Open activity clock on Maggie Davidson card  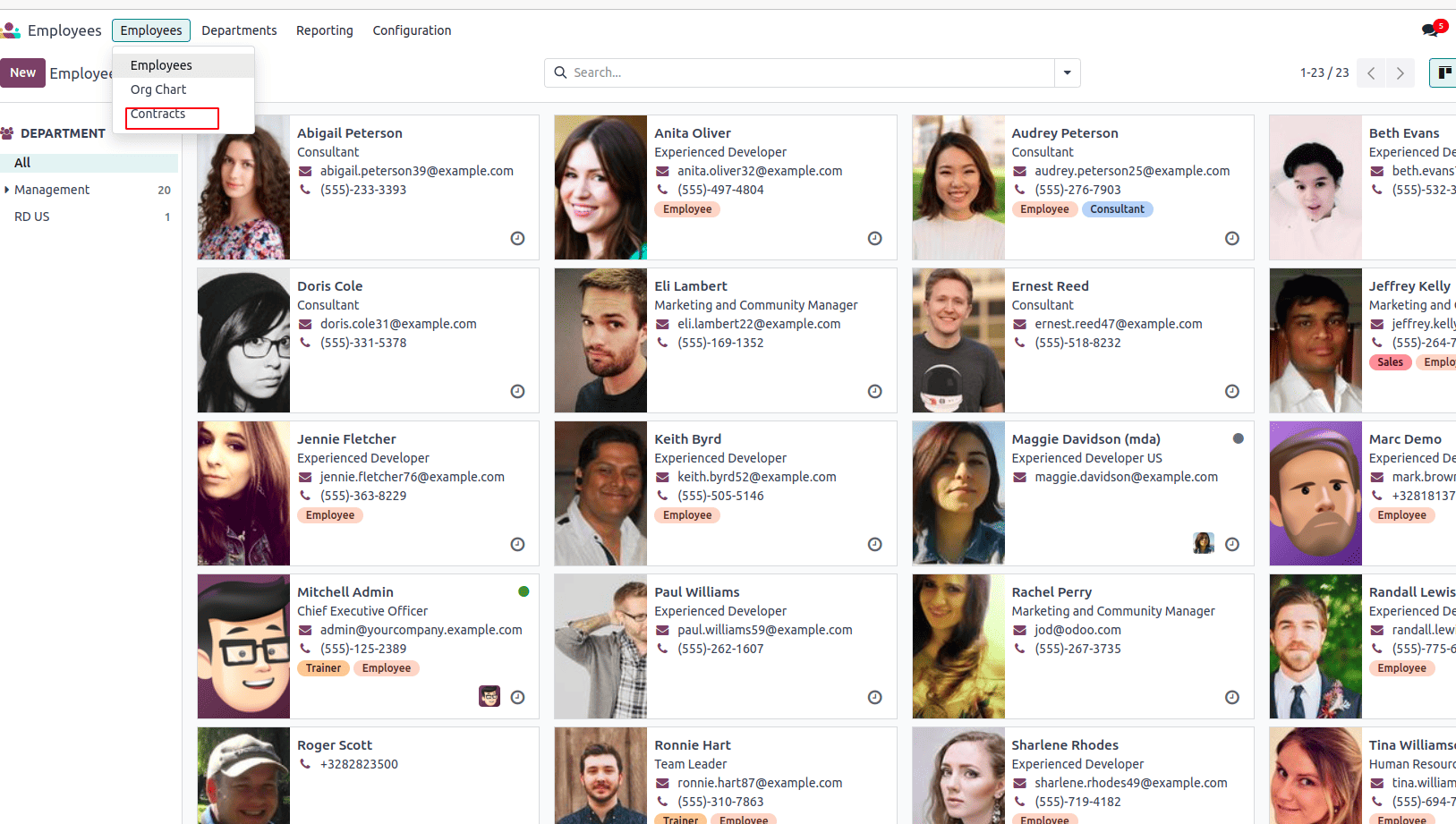(1232, 544)
